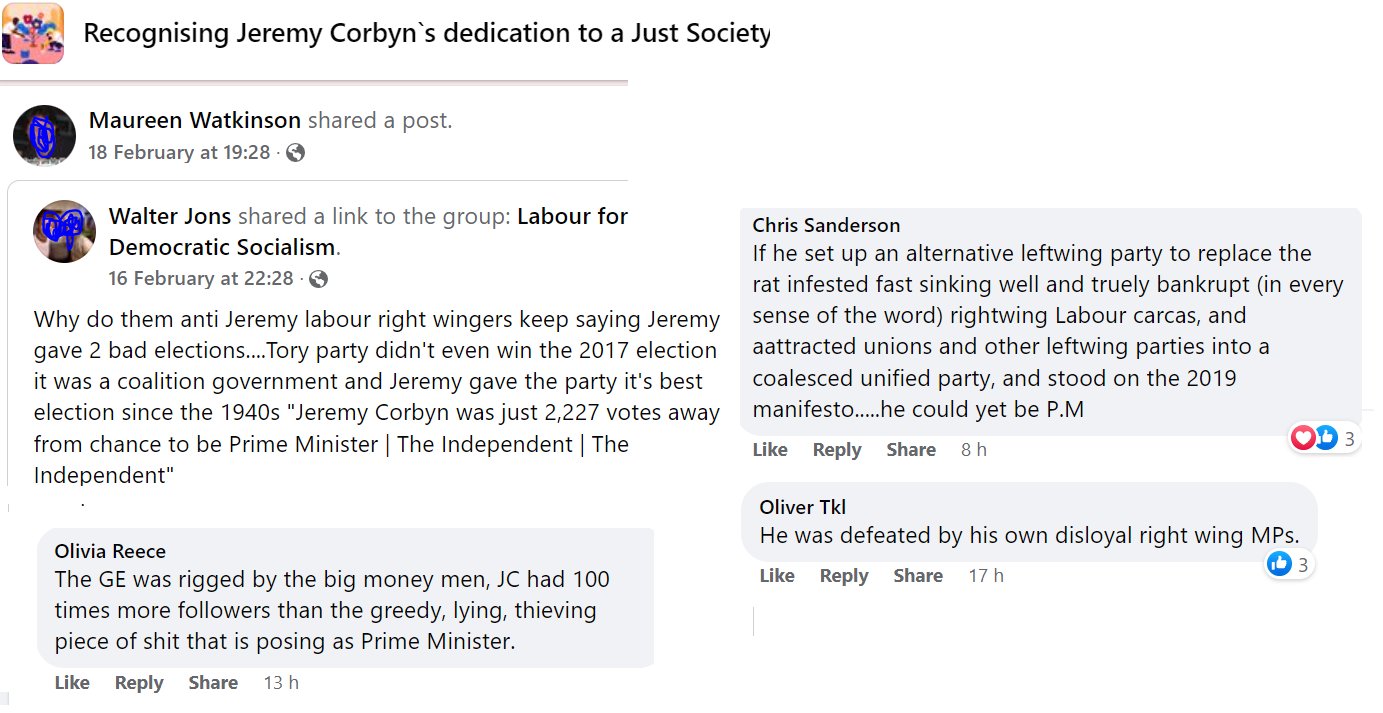This screenshot has height=713, width=1383.
Task: Click the globe icon beside 16 February timestamp
Action: coord(318,279)
